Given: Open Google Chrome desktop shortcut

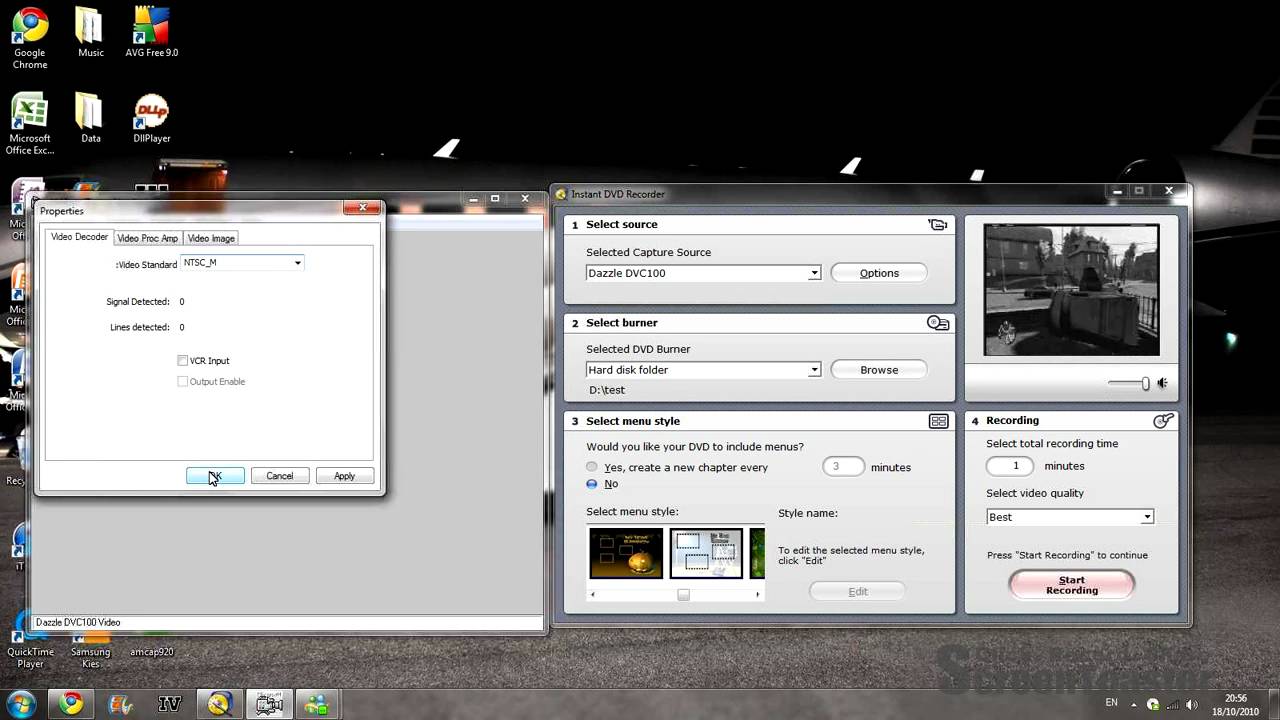Looking at the screenshot, I should pos(30,39).
